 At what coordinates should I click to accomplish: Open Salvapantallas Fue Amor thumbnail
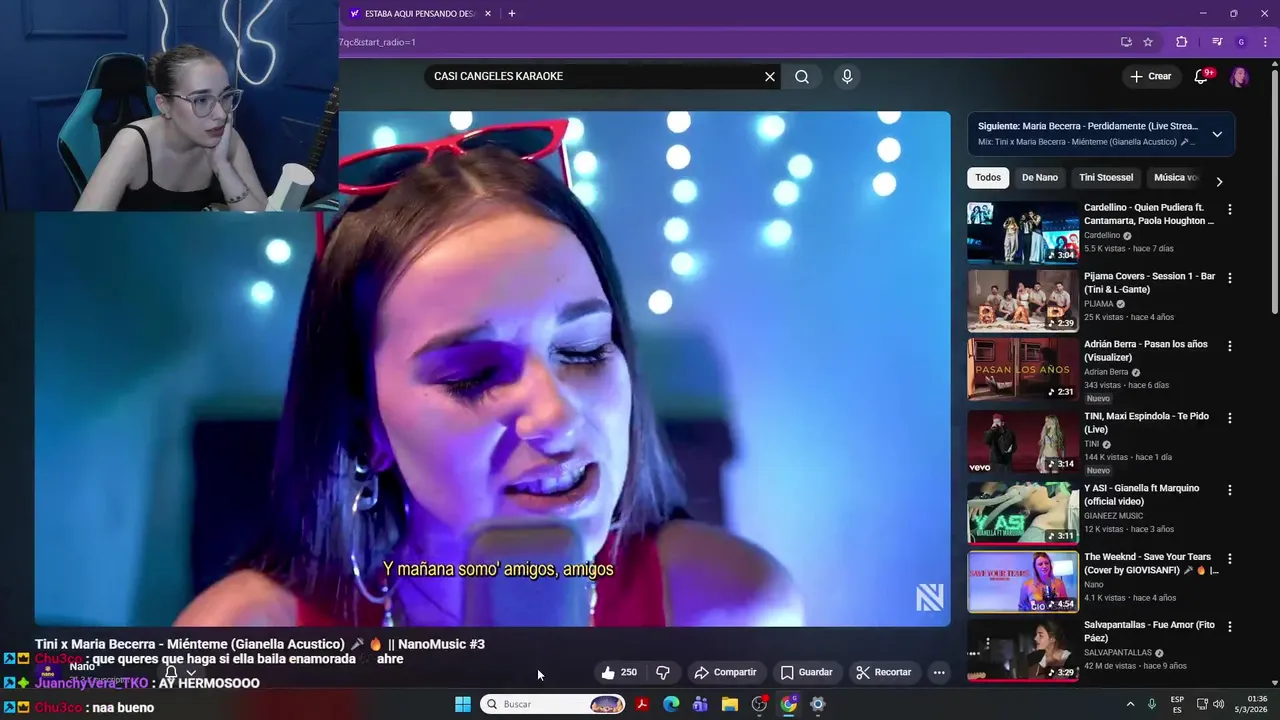[1023, 650]
